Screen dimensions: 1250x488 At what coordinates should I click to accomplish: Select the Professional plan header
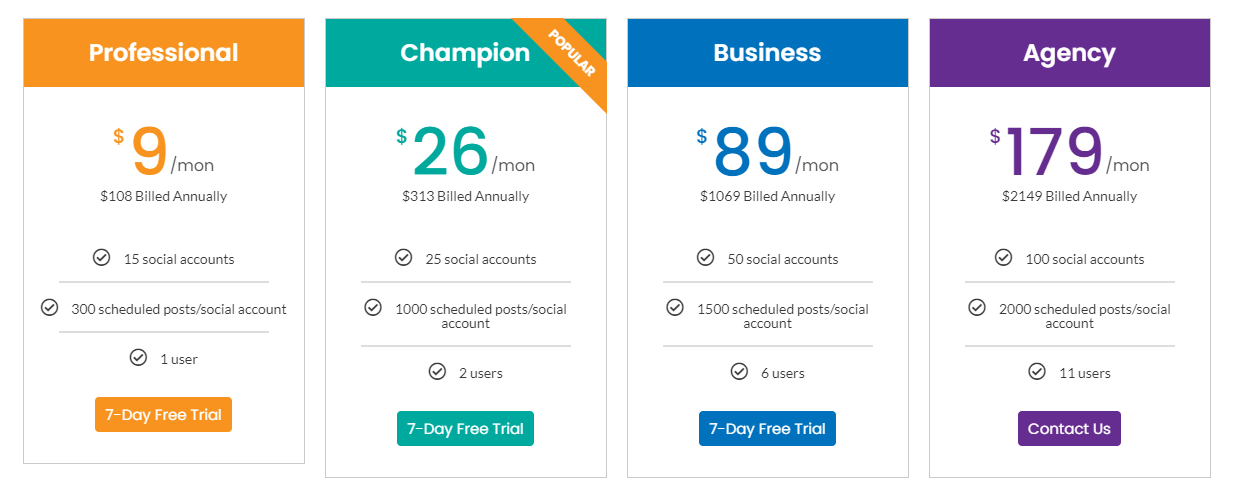point(163,52)
